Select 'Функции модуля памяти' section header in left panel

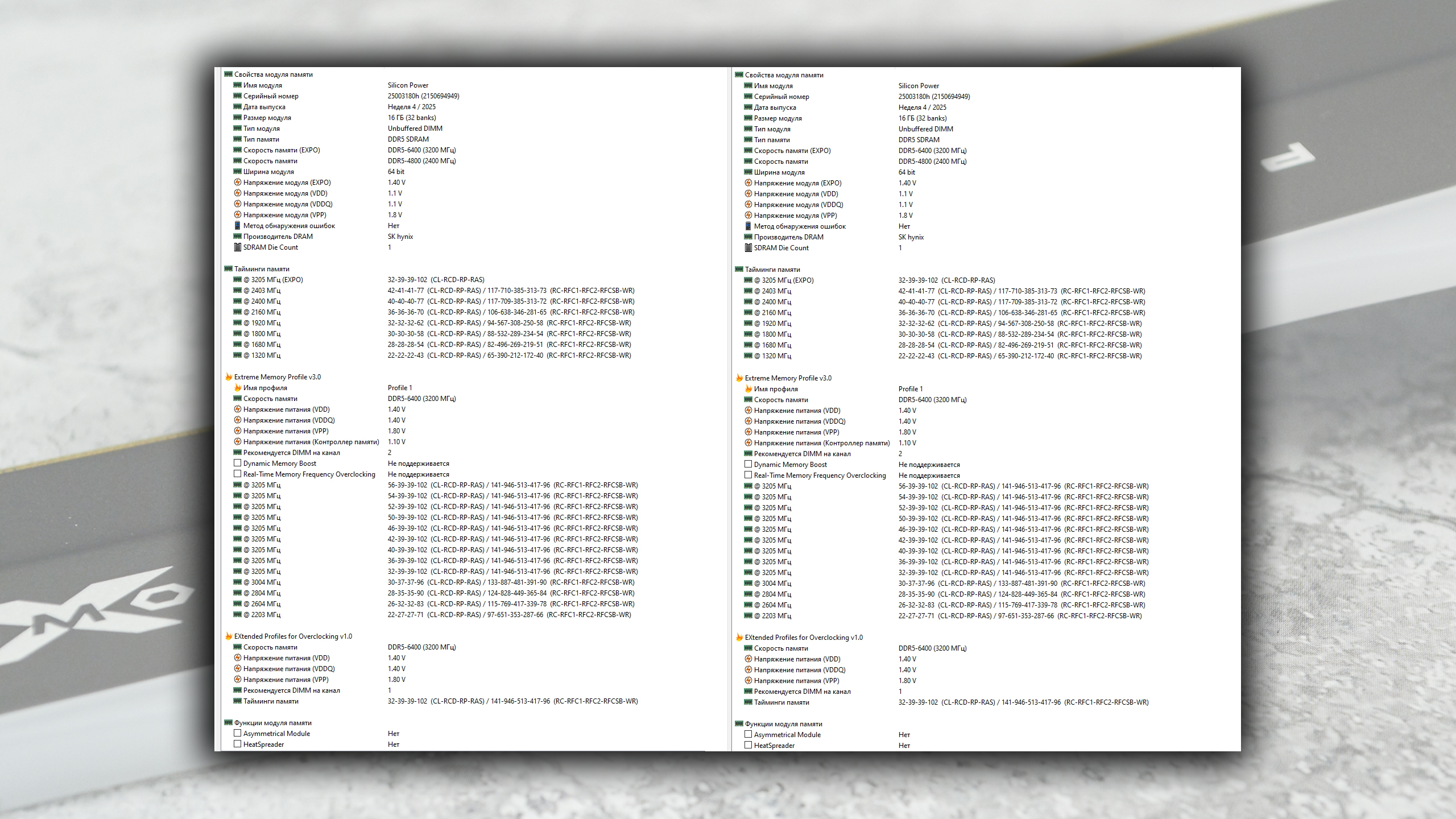[272, 723]
